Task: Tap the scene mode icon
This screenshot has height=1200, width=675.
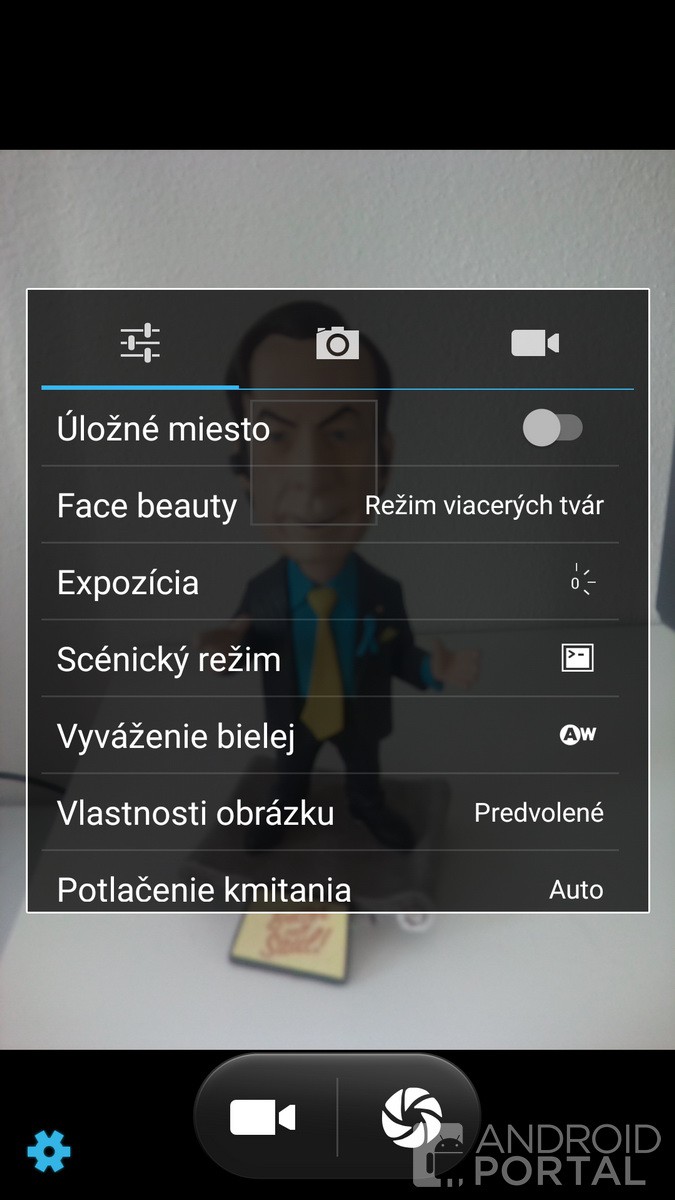Action: 577,658
